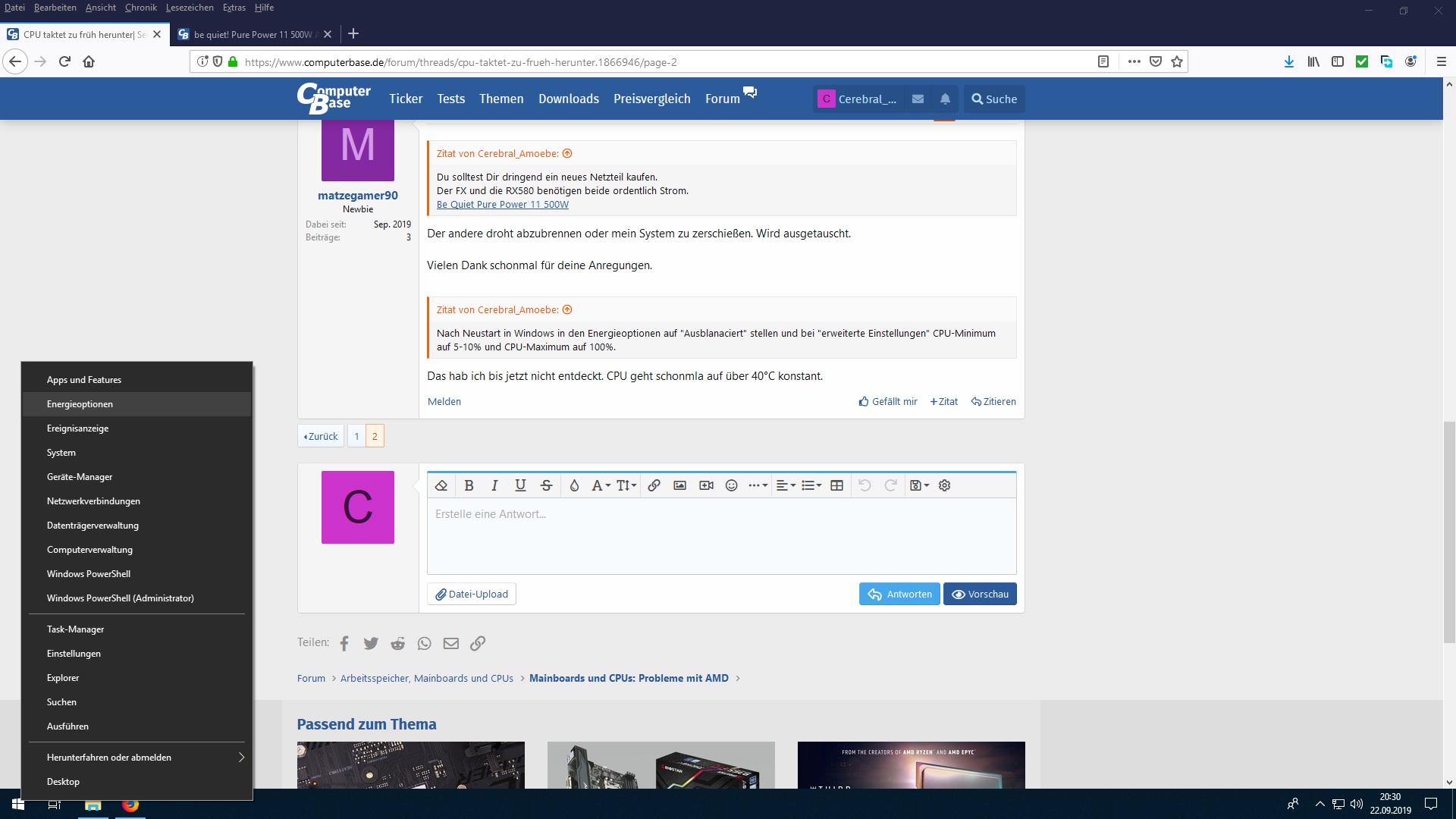Toggle italic formatting in editor
This screenshot has width=1456, height=819.
click(x=494, y=485)
